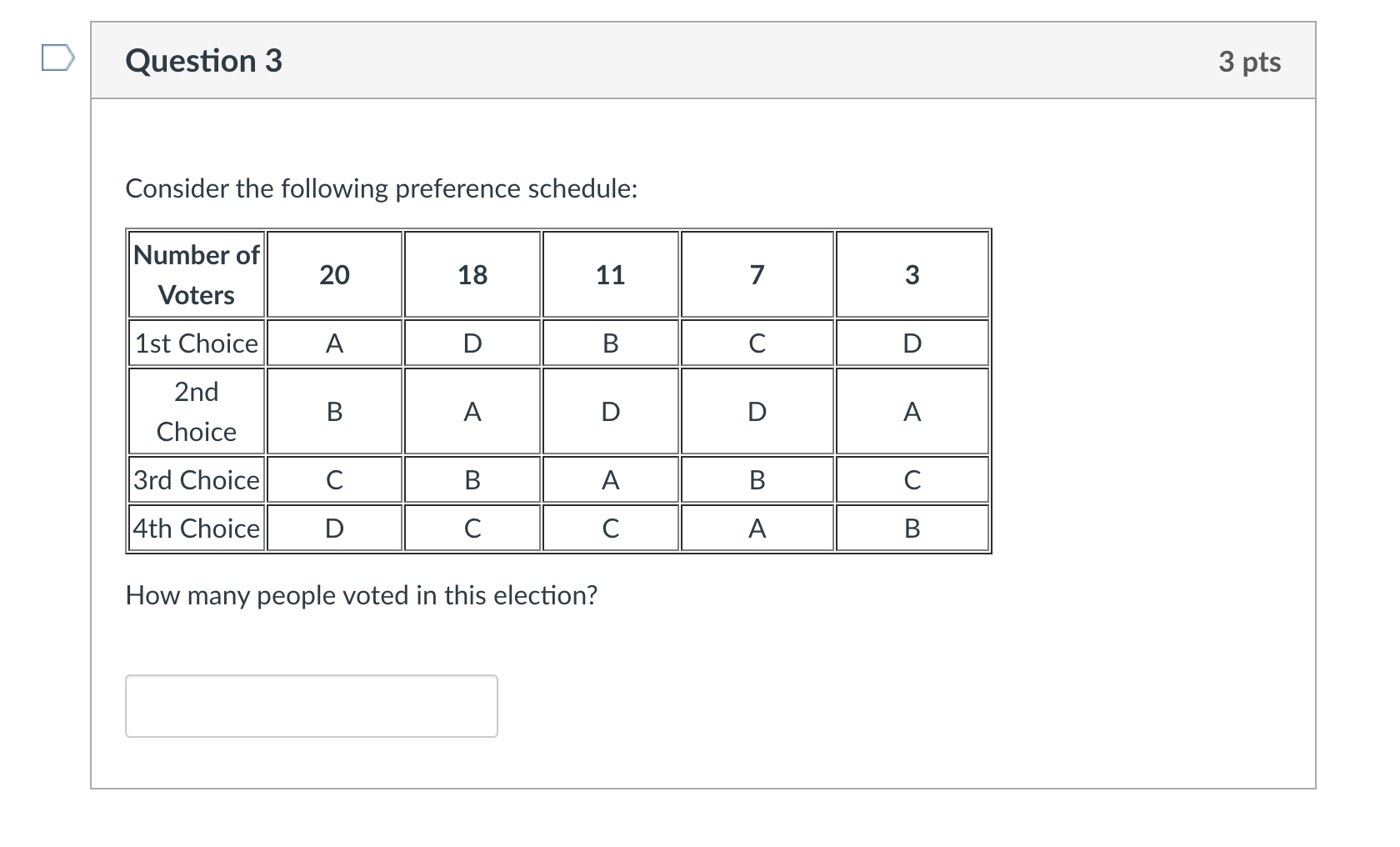The width and height of the screenshot is (1400, 847).
Task: Select the 18 voters column header cell
Action: (472, 274)
